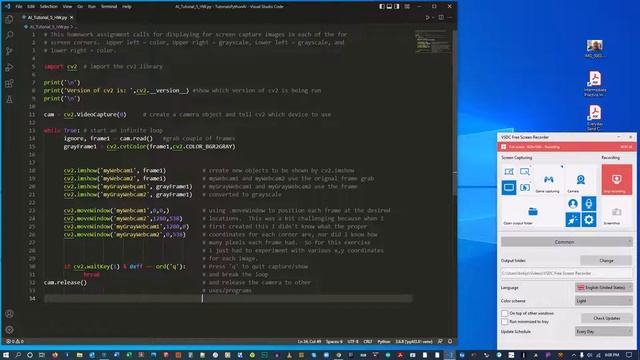Toggle the secondary side bar layout icon

(x=397, y=7)
